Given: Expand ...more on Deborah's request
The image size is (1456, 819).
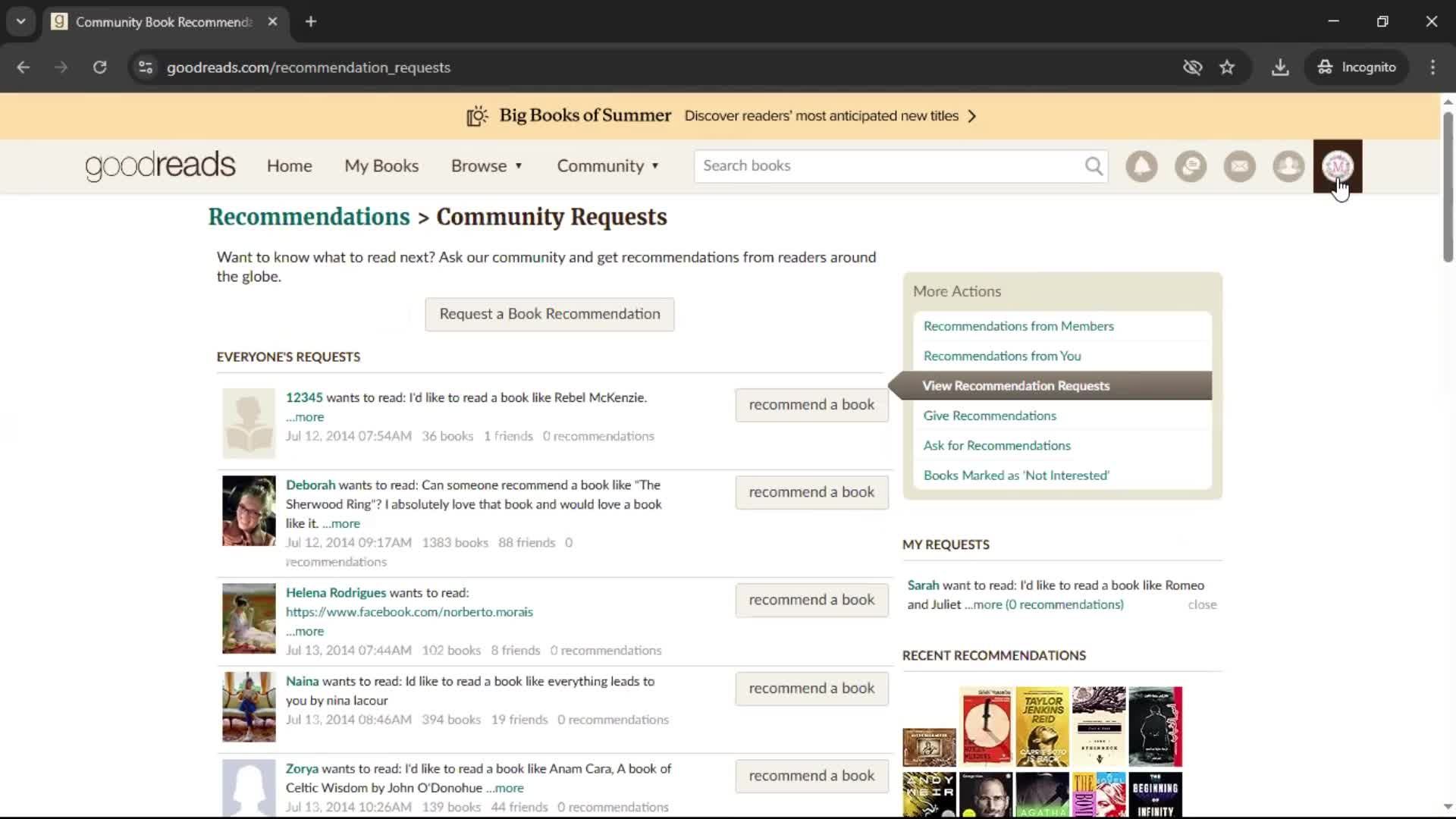Looking at the screenshot, I should coord(341,524).
